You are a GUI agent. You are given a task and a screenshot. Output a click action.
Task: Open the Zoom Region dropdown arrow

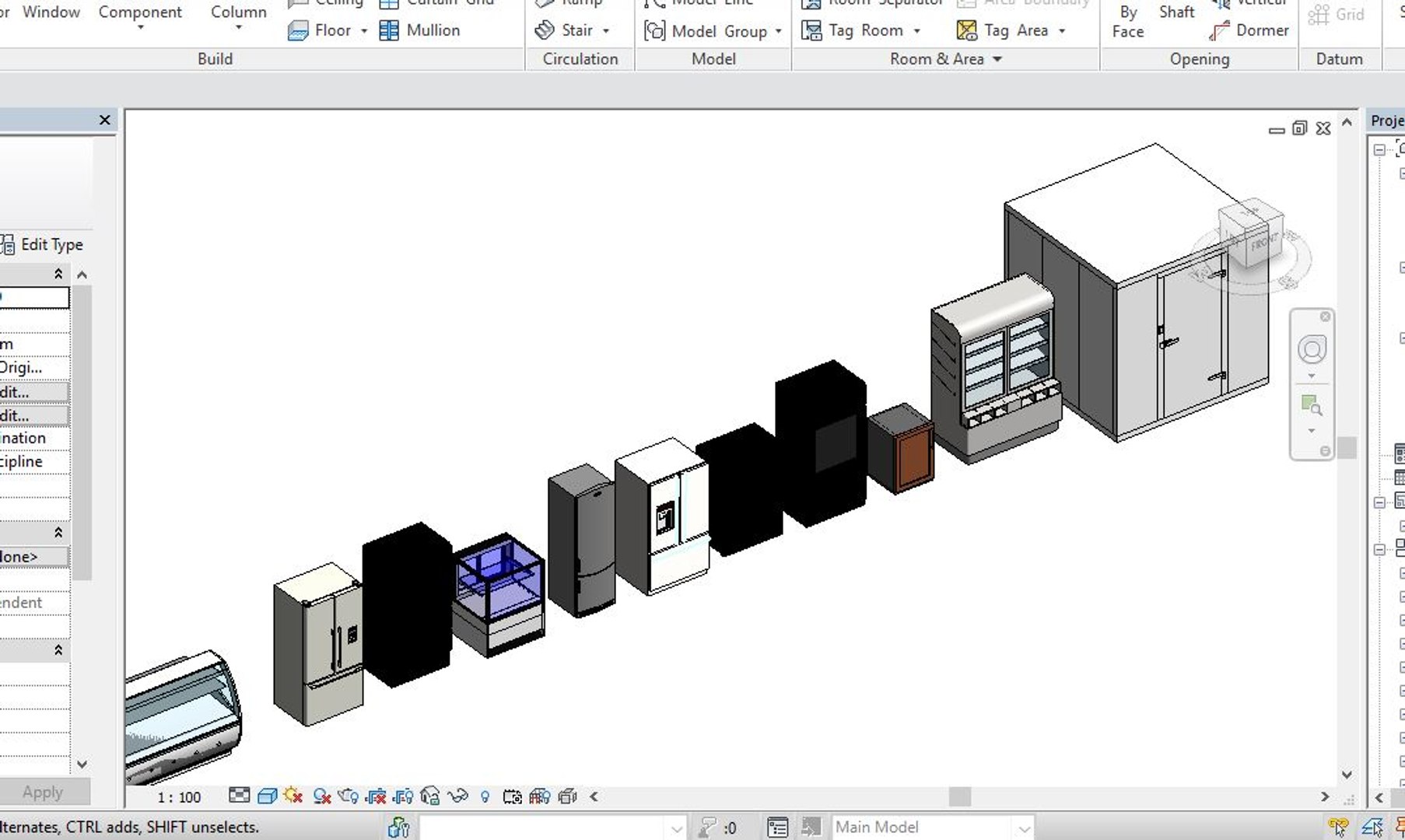1312,431
